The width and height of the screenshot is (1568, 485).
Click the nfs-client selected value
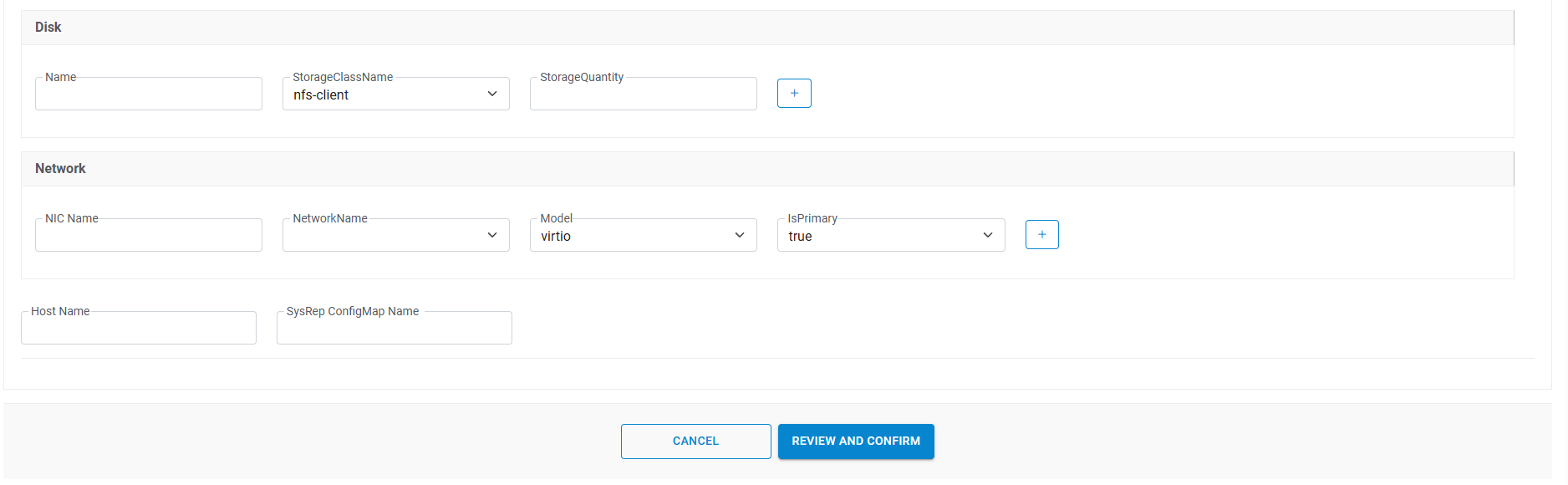coord(321,95)
